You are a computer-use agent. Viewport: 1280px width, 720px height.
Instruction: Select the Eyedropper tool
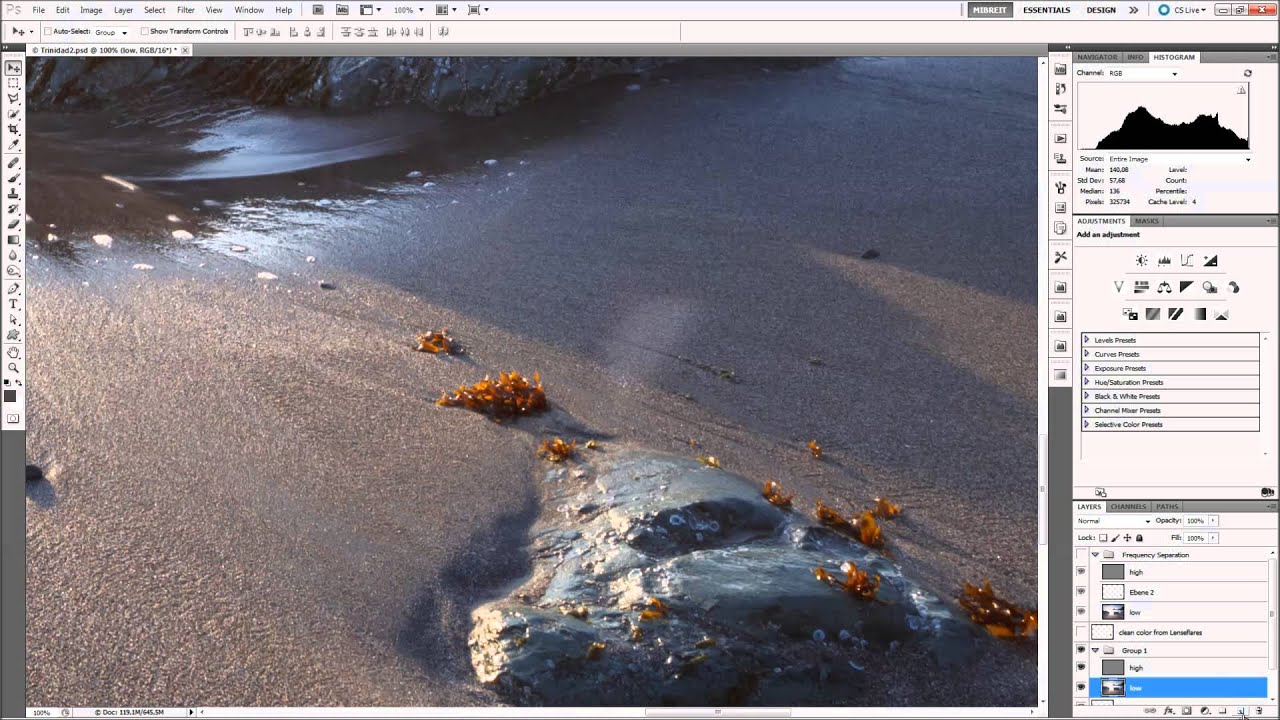(x=14, y=145)
